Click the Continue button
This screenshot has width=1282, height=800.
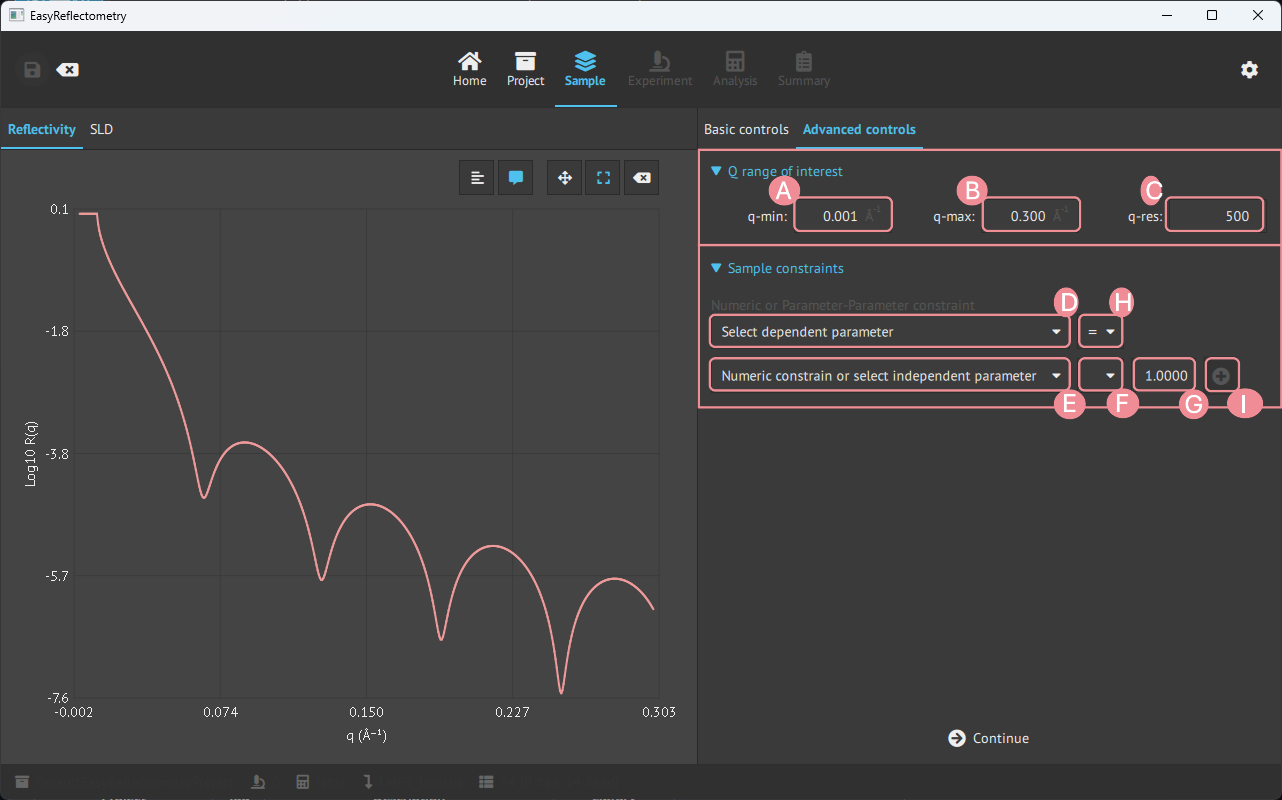[989, 738]
